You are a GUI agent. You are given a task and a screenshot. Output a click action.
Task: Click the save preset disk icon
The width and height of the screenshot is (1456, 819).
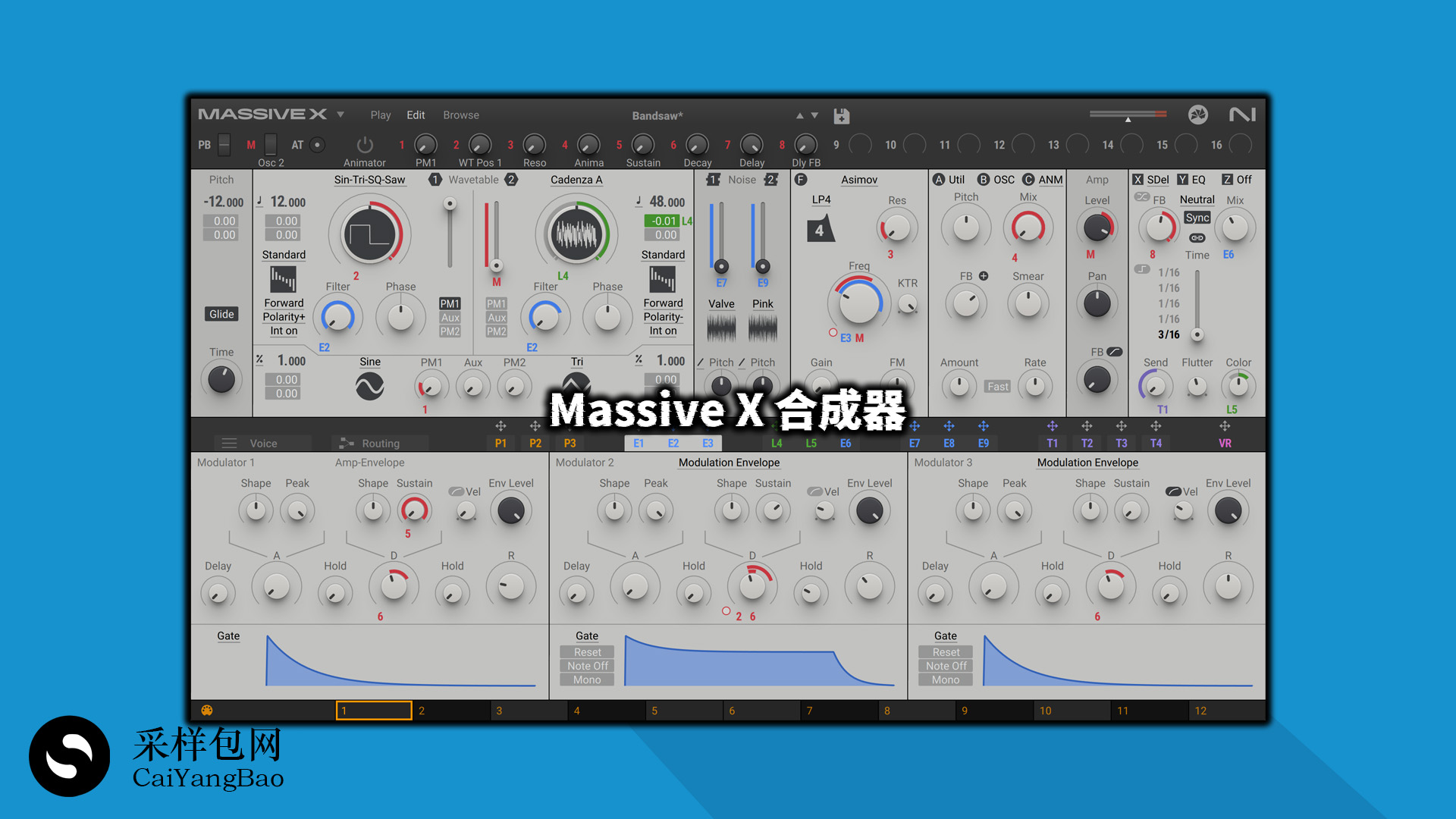pyautogui.click(x=840, y=115)
